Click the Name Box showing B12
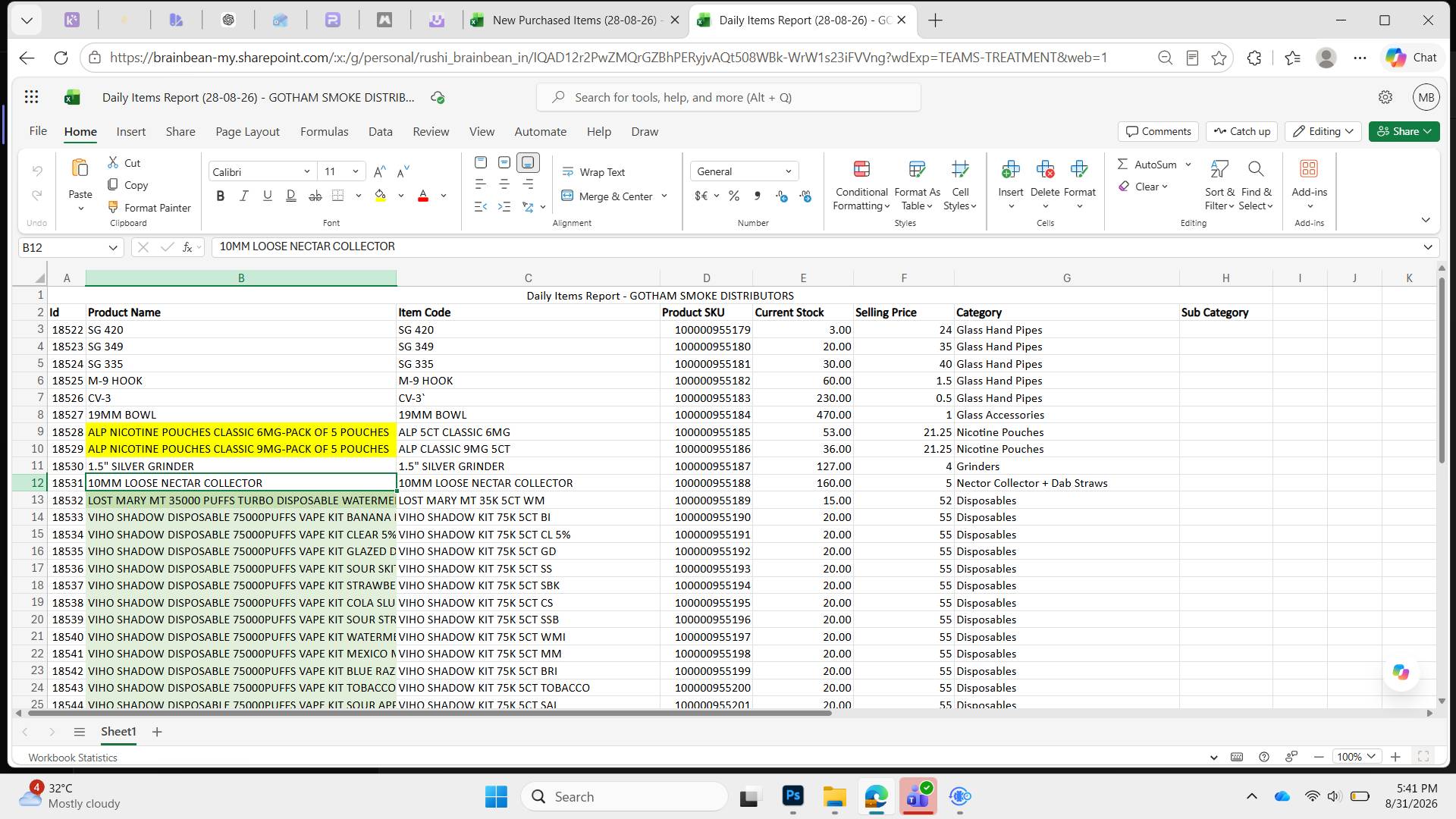This screenshot has height=819, width=1456. 62,247
